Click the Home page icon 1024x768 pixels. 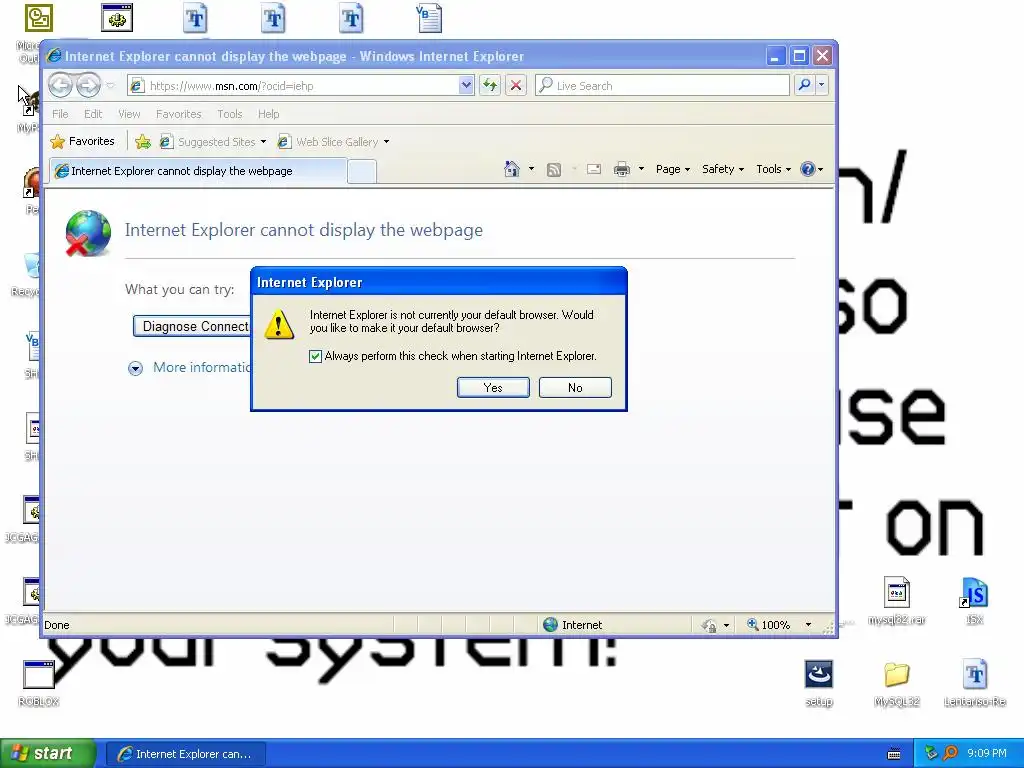tap(511, 169)
